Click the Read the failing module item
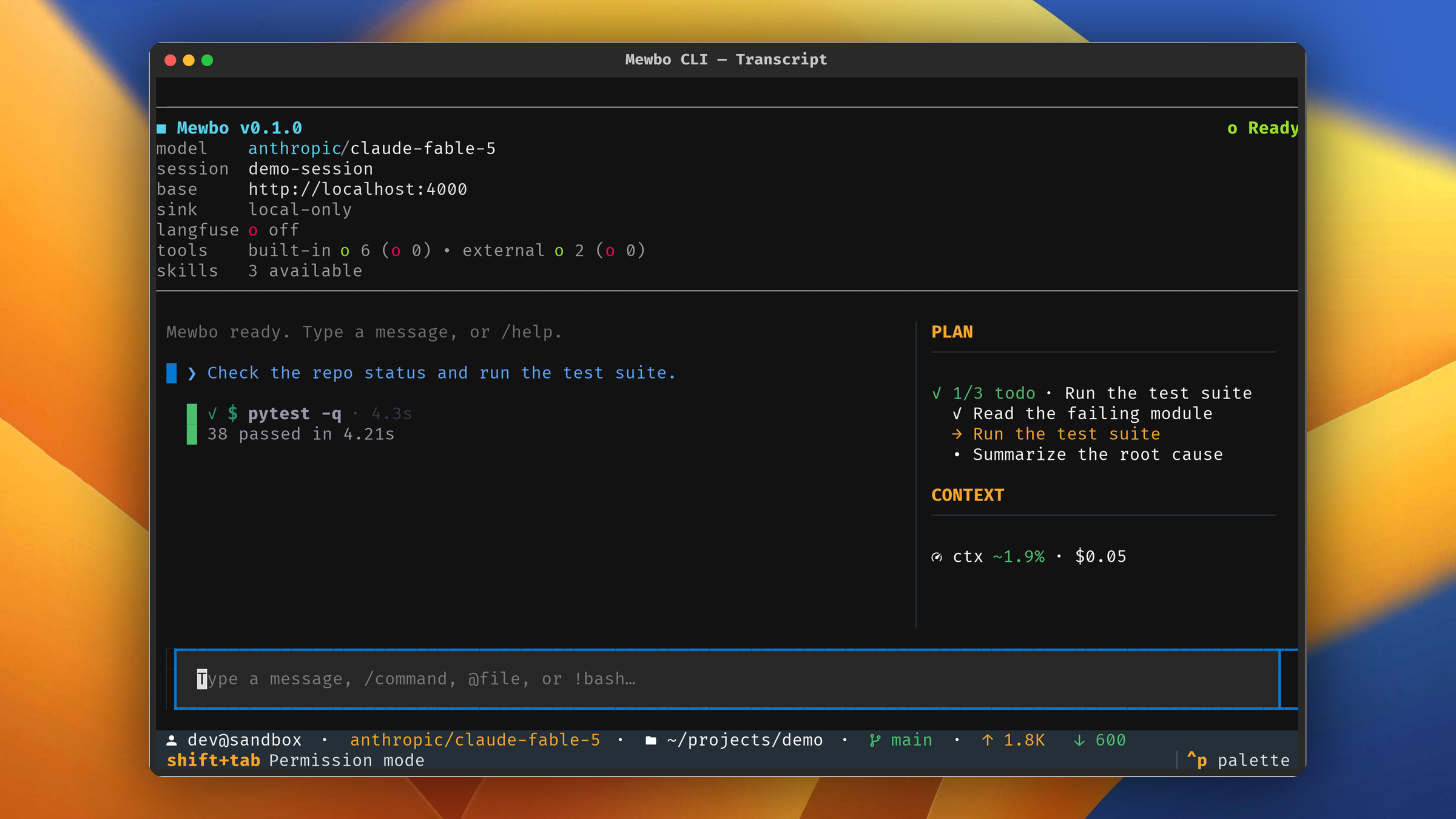1456x819 pixels. point(1093,414)
